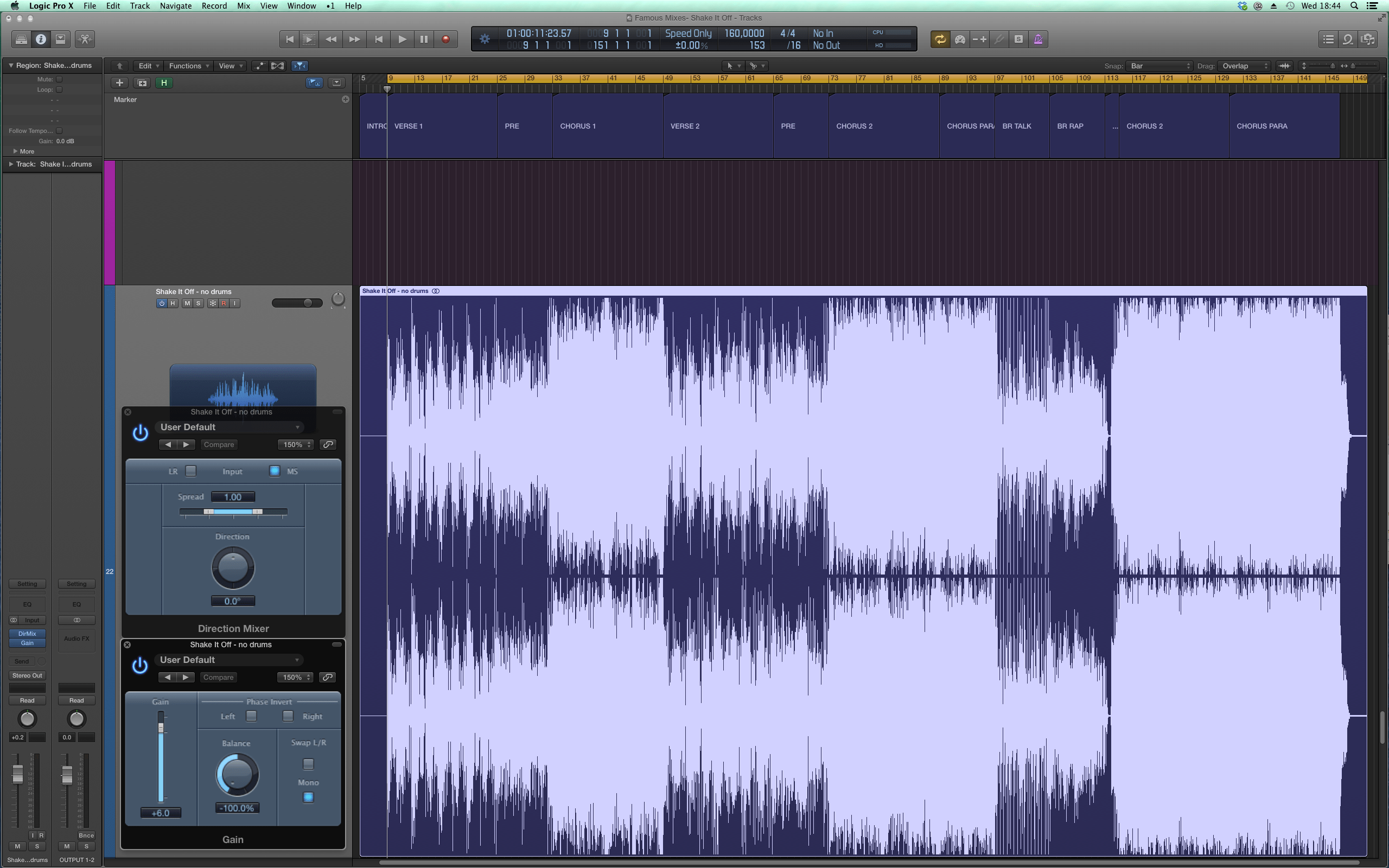Image resolution: width=1389 pixels, height=868 pixels.
Task: Open the Loop Browser button
Action: coord(1348,39)
